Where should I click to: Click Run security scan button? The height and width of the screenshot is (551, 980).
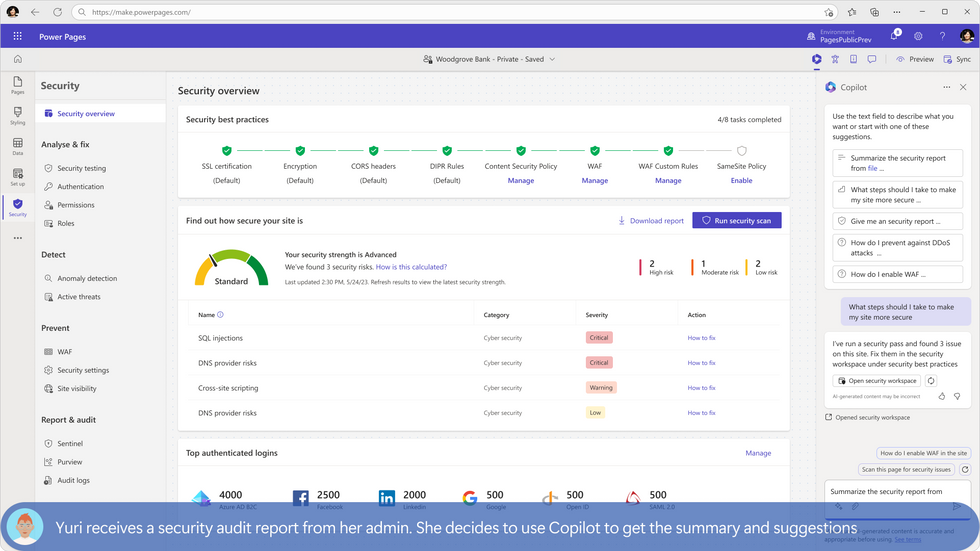736,221
